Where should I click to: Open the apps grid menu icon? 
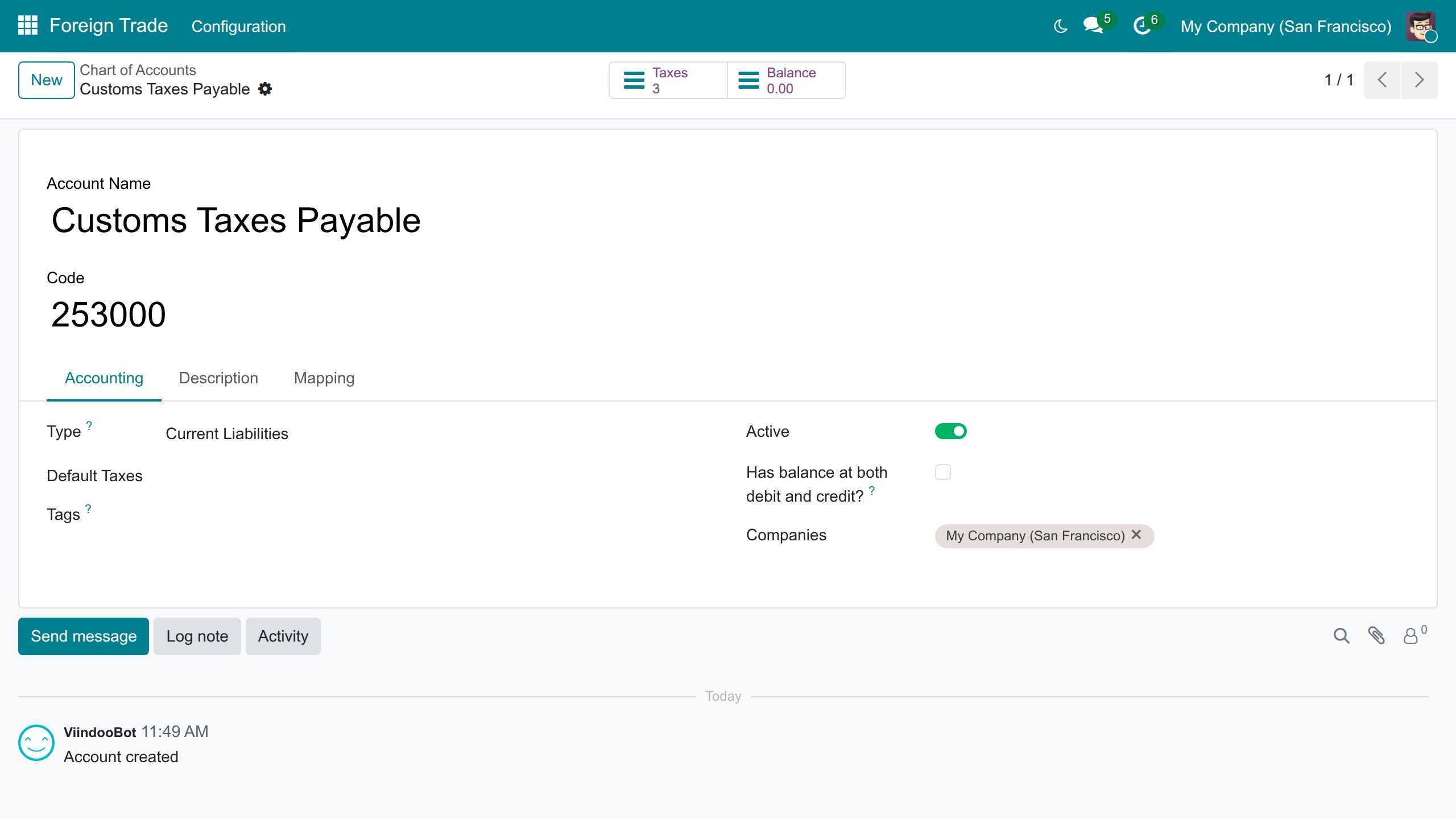coord(27,26)
